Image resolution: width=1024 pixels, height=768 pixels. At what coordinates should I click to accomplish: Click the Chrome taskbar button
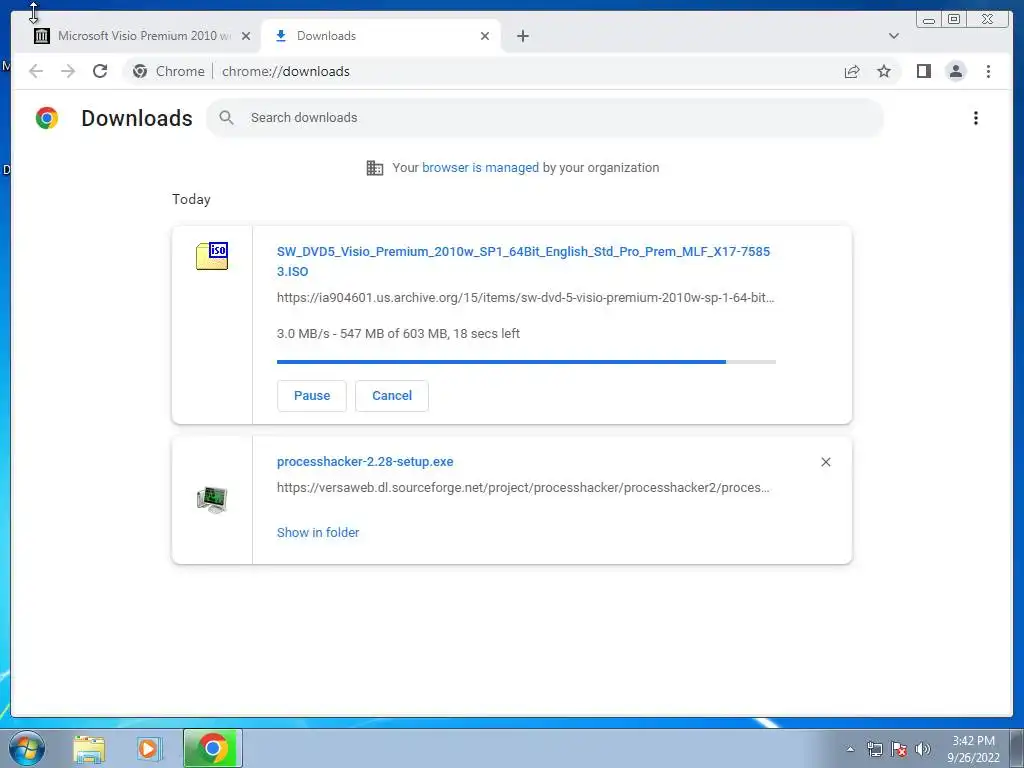pyautogui.click(x=213, y=748)
